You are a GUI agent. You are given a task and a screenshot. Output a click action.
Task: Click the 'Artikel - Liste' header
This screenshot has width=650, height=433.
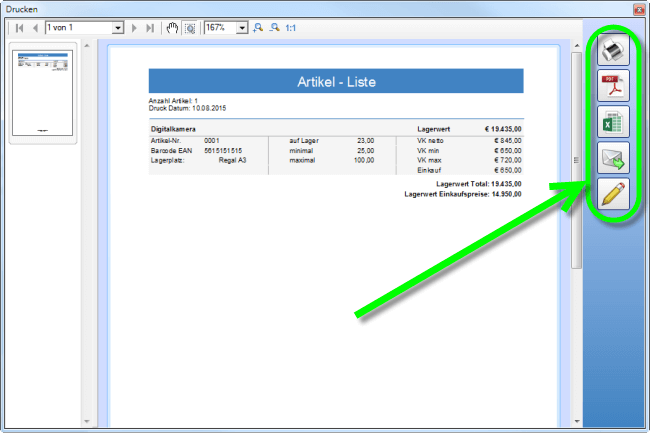(x=336, y=82)
